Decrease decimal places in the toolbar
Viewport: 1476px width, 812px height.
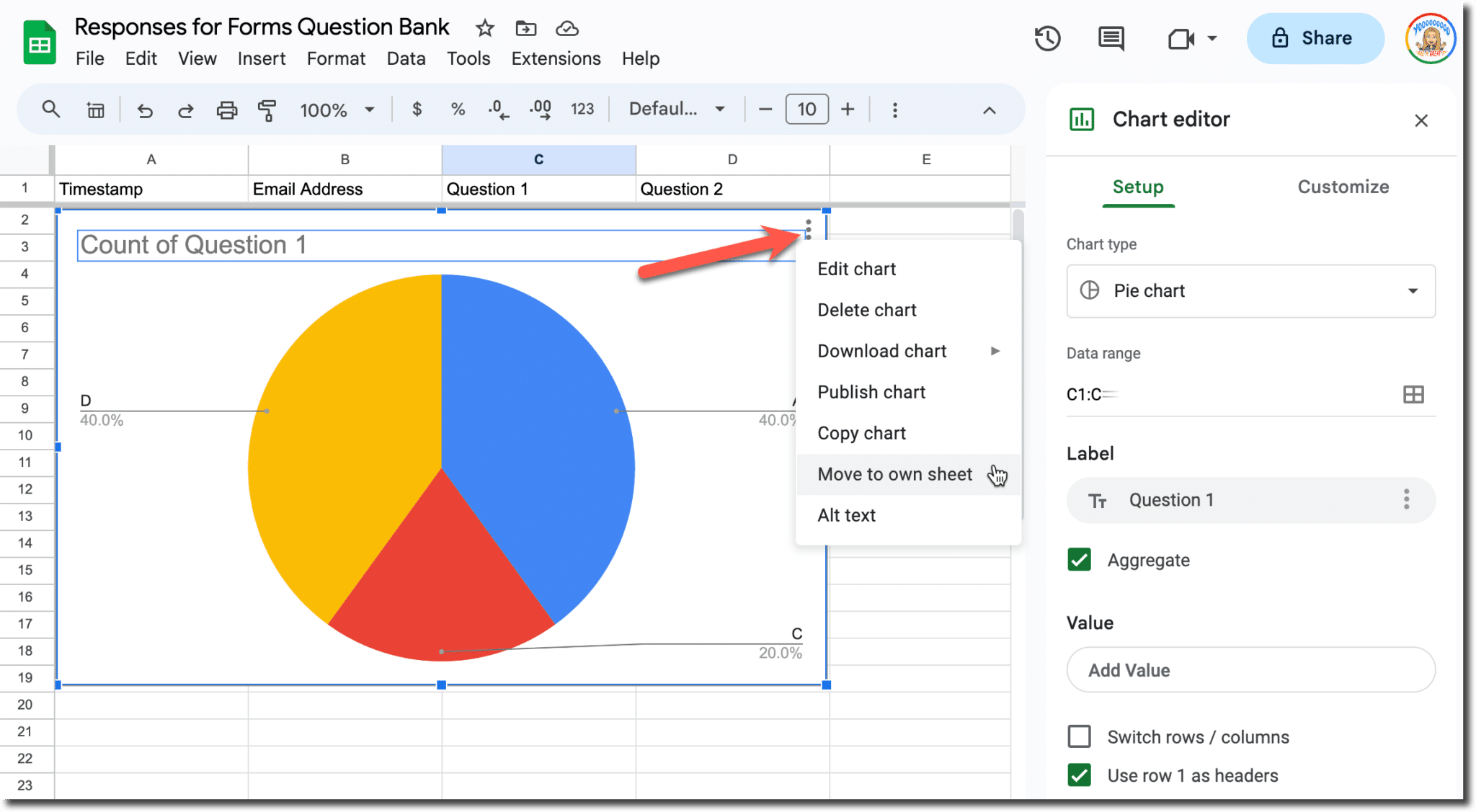click(x=498, y=110)
